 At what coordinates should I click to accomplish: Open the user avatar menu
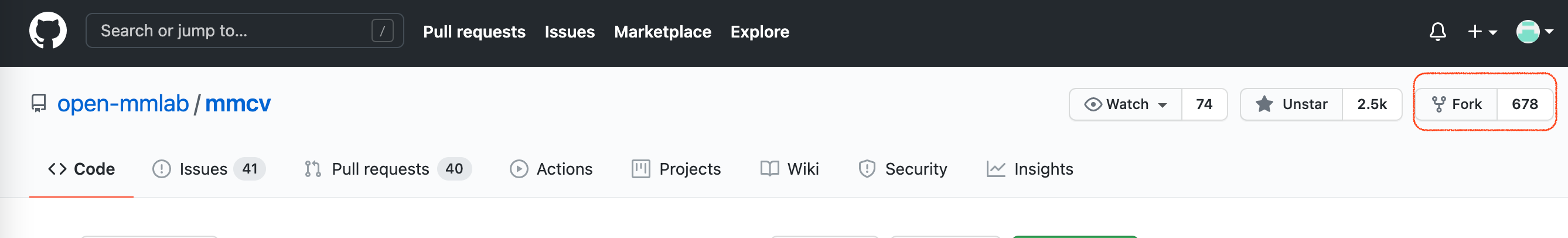1533,31
